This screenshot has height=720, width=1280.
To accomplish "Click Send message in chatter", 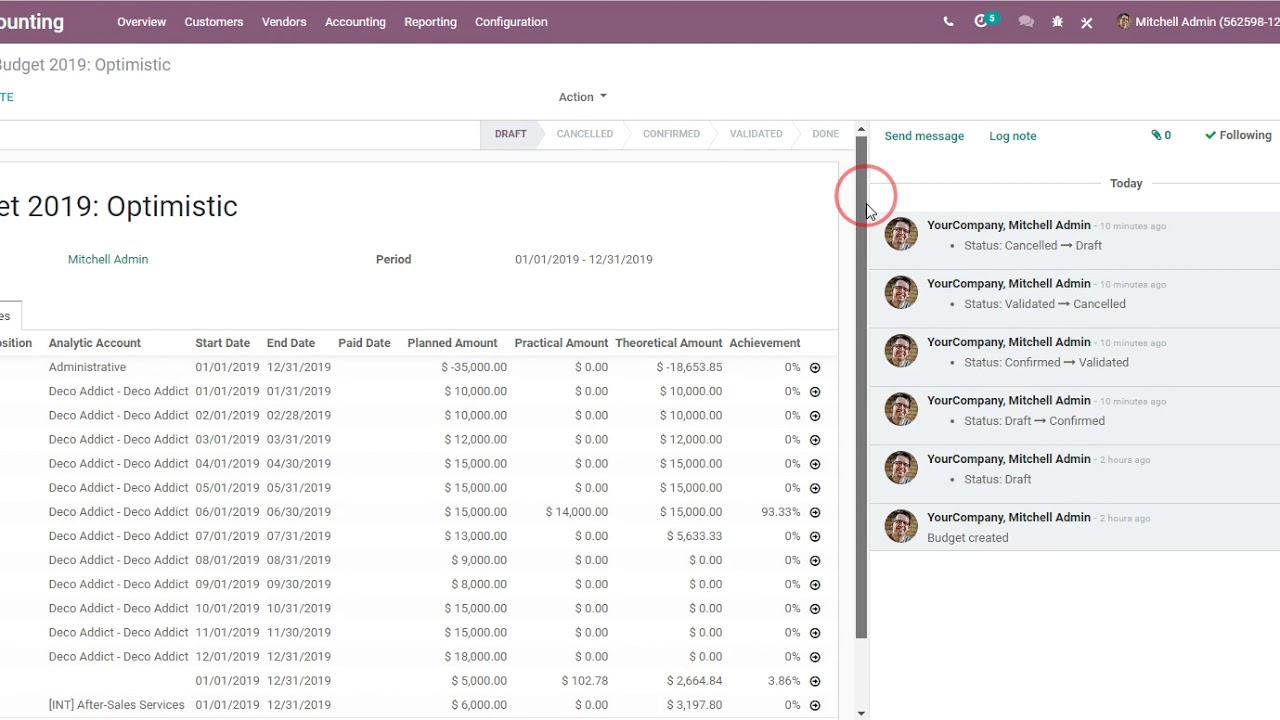I will 924,136.
